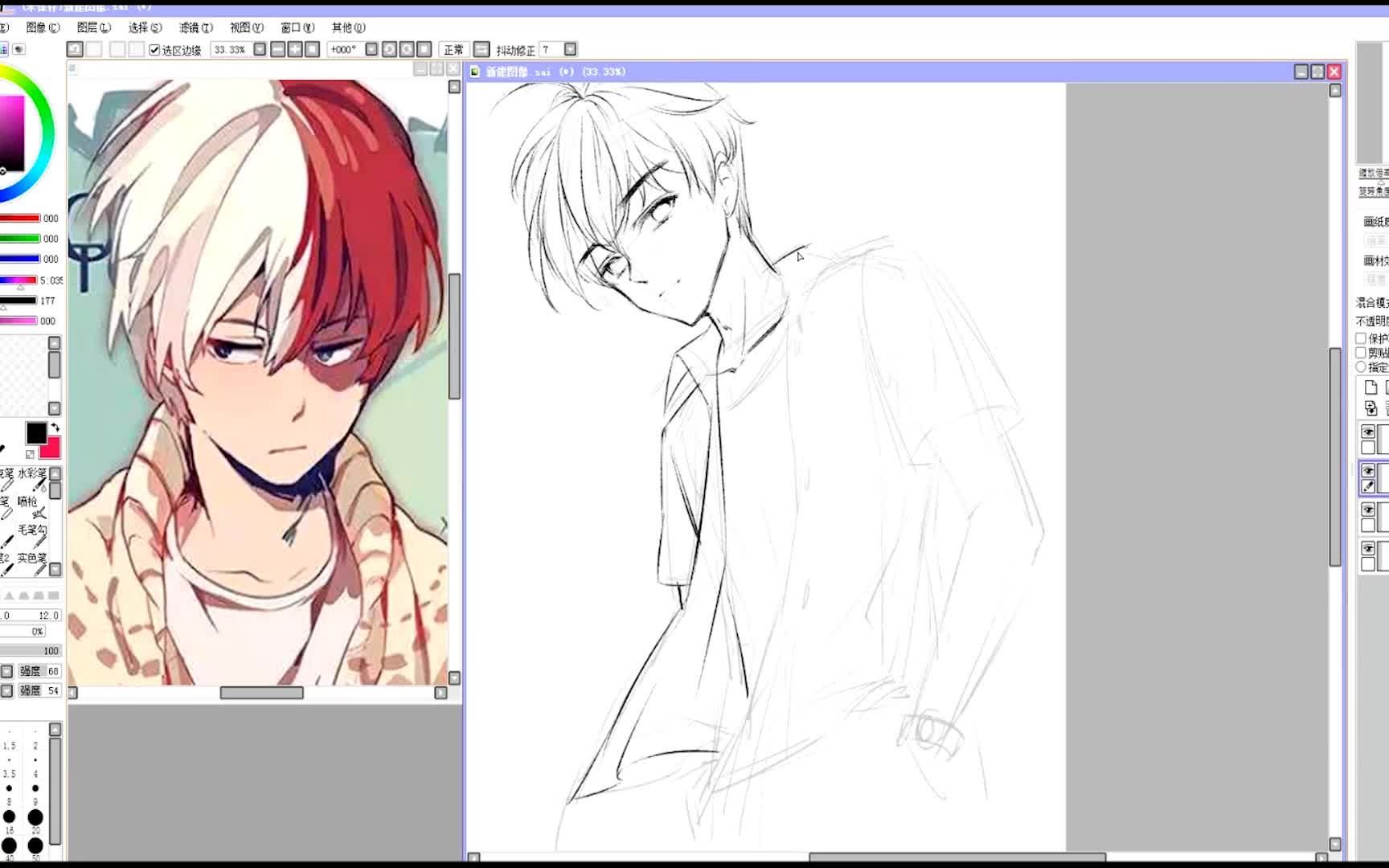1389x868 pixels.
Task: Choose brush size 20 dot preset
Action: (35, 818)
